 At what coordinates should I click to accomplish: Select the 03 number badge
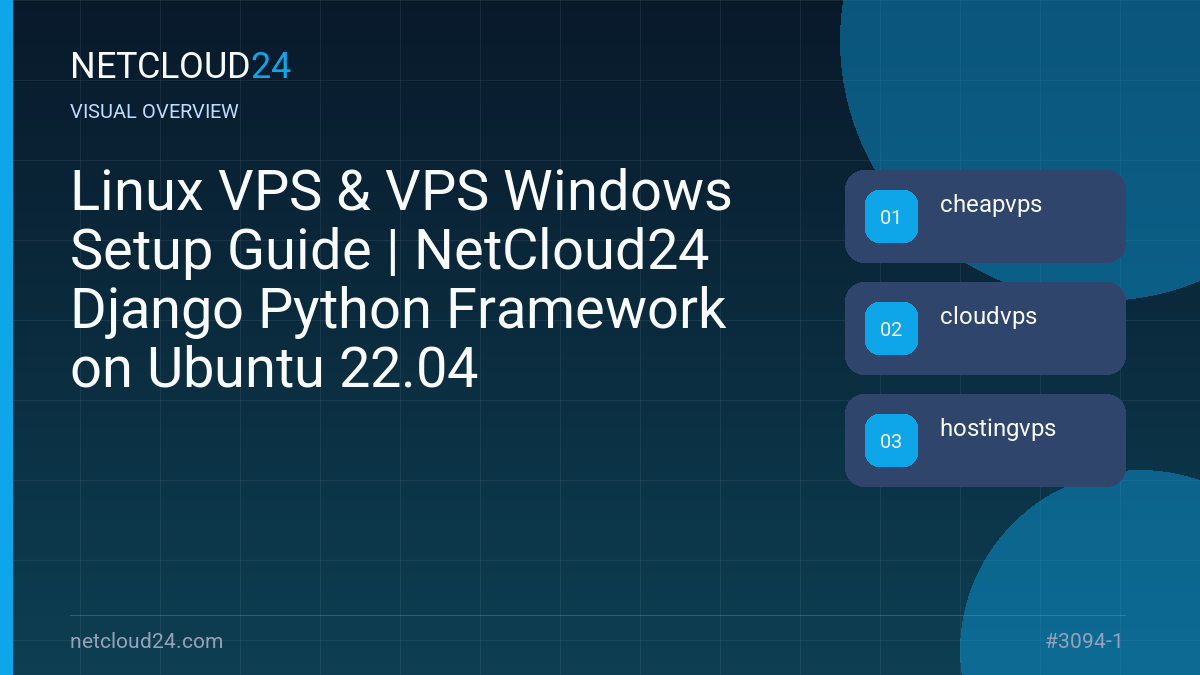click(x=891, y=441)
